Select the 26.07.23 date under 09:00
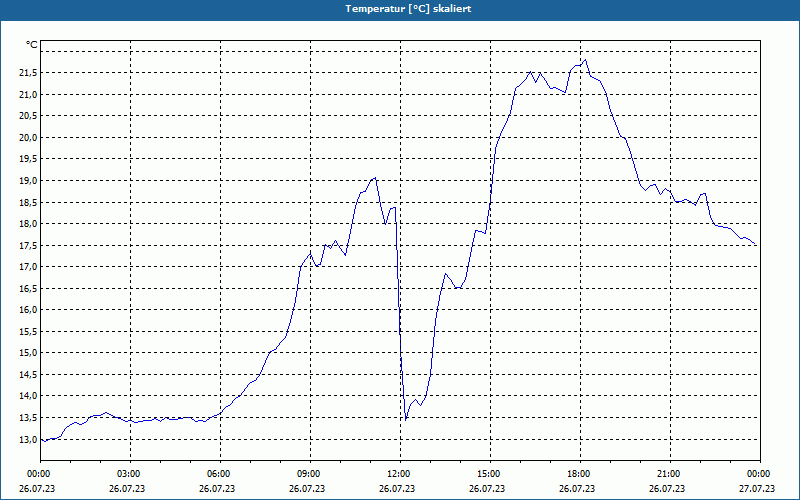This screenshot has width=800, height=500. (307, 488)
